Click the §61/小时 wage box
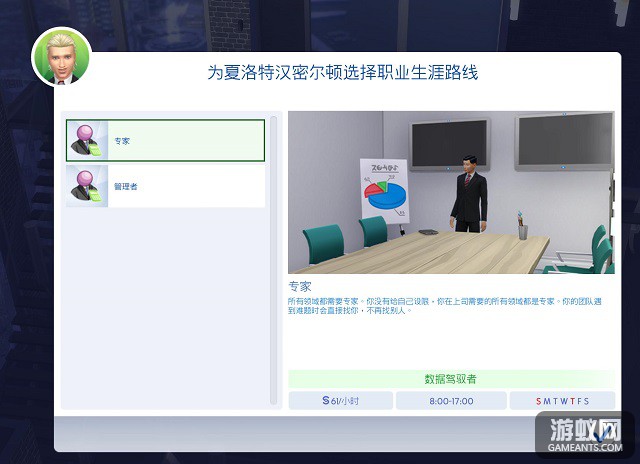640x464 pixels. (x=340, y=401)
